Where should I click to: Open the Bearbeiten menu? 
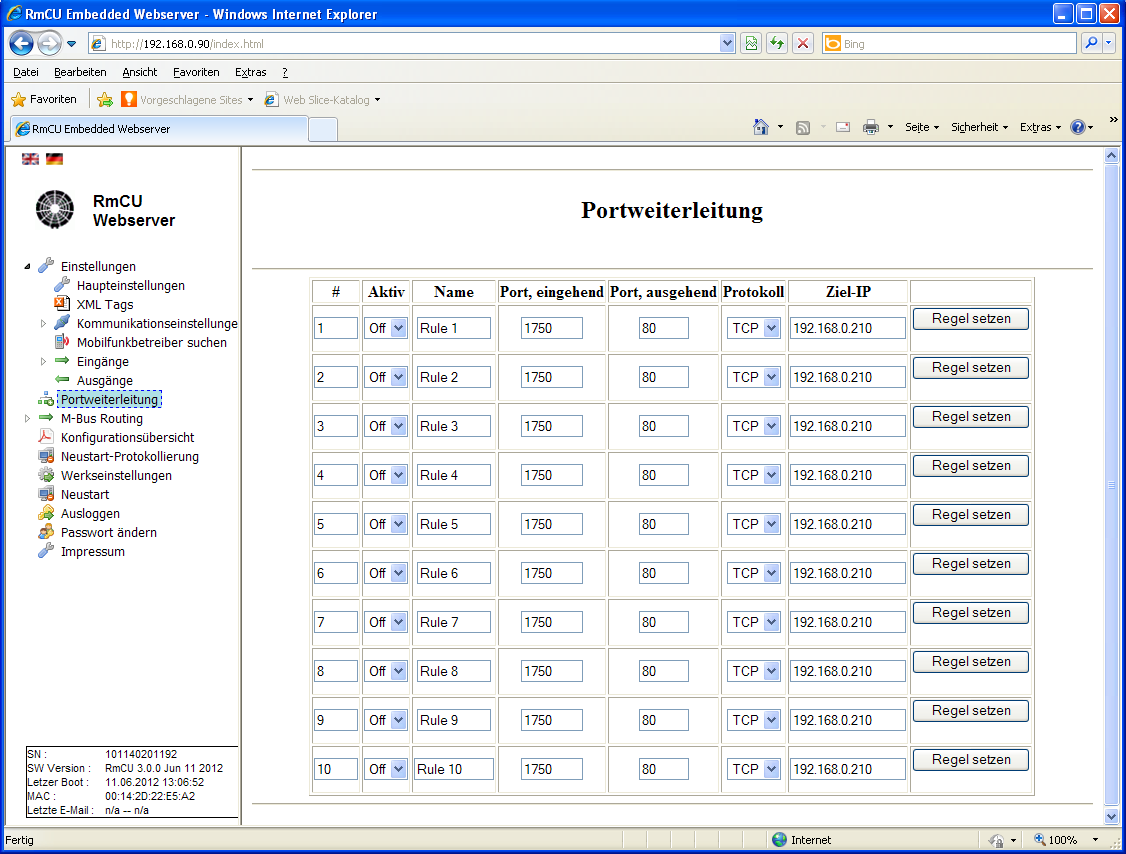pos(80,72)
